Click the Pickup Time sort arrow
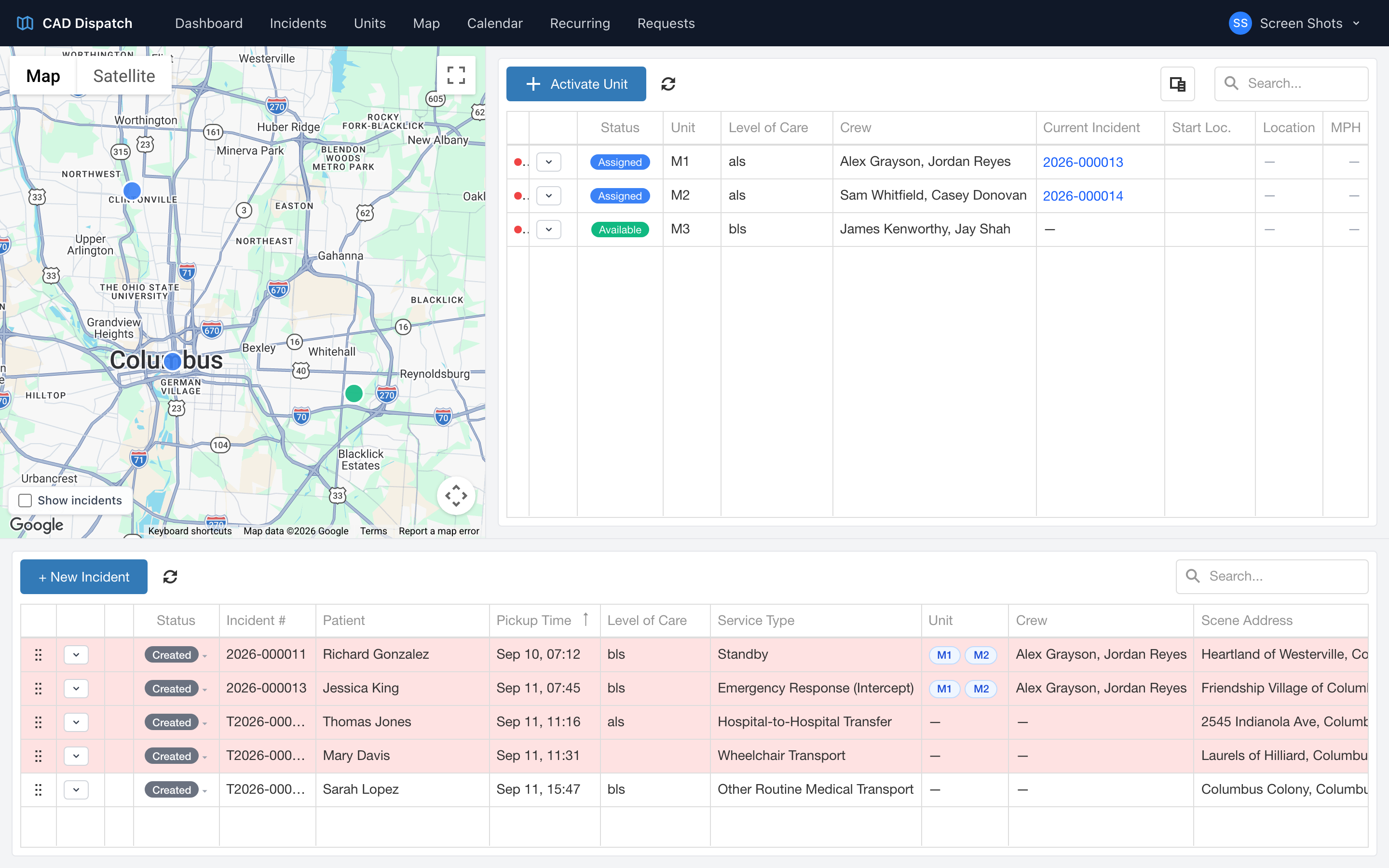Viewport: 1389px width, 868px height. click(x=586, y=620)
